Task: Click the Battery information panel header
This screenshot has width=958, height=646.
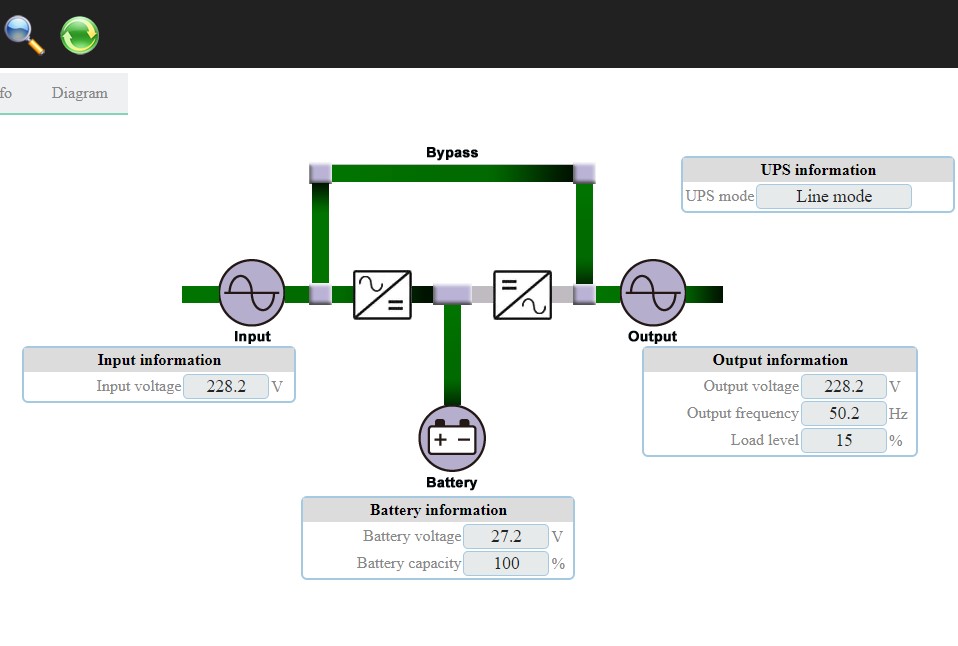Action: (x=438, y=510)
